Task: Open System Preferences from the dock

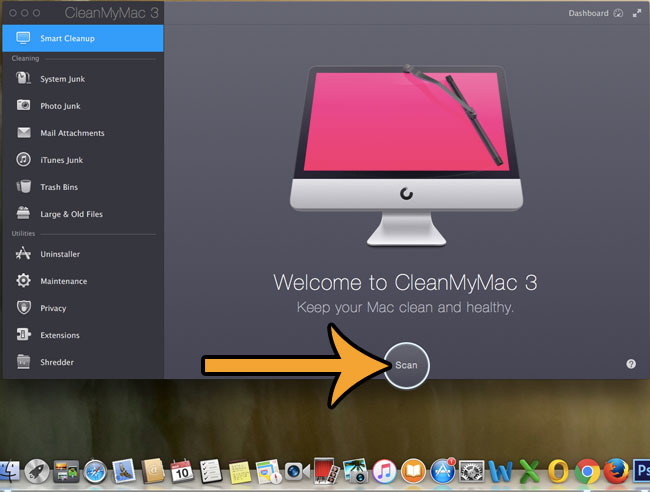Action: click(471, 472)
